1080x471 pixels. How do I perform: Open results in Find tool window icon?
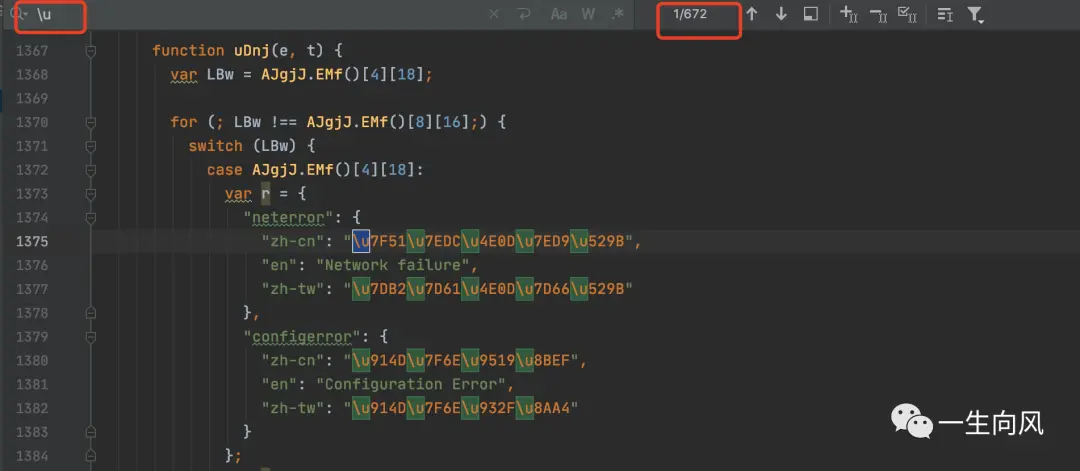811,14
